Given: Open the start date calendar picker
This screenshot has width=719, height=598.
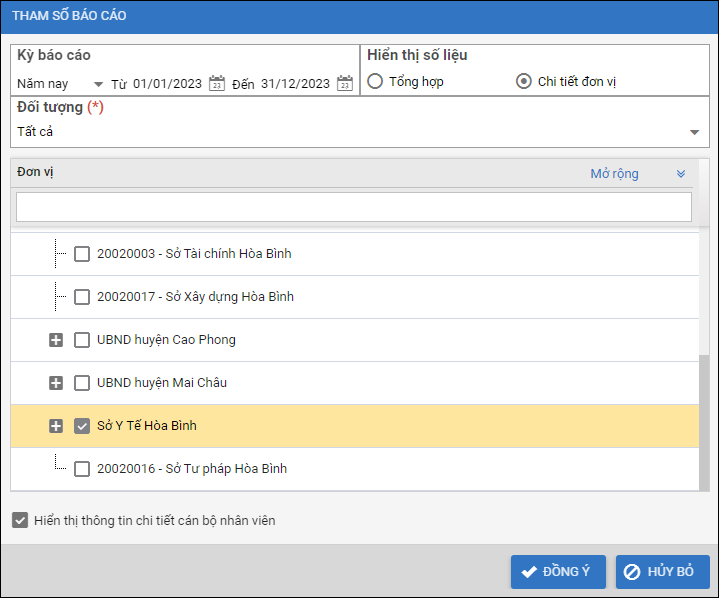Looking at the screenshot, I should 217,84.
